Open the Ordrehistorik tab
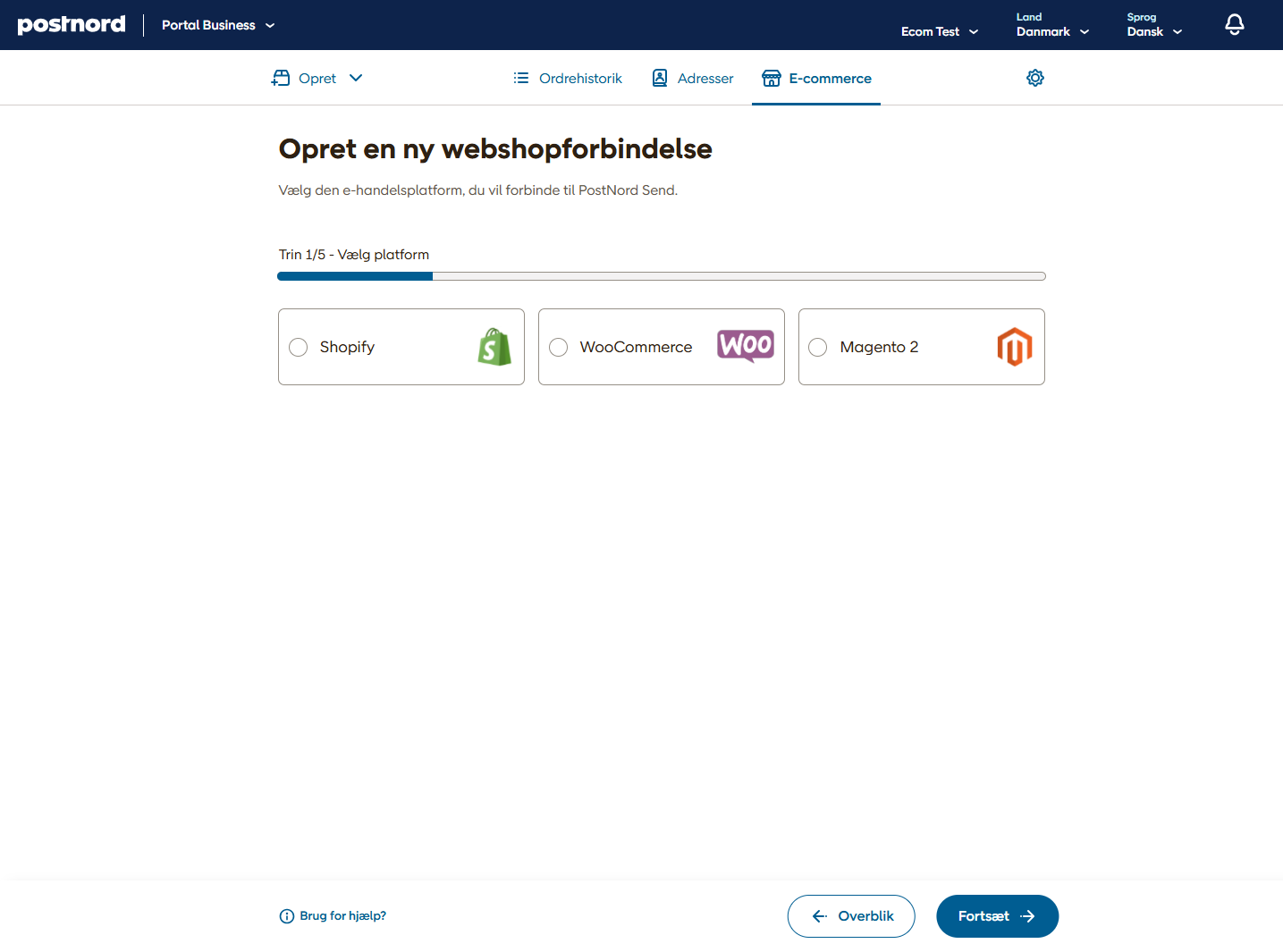 tap(568, 78)
